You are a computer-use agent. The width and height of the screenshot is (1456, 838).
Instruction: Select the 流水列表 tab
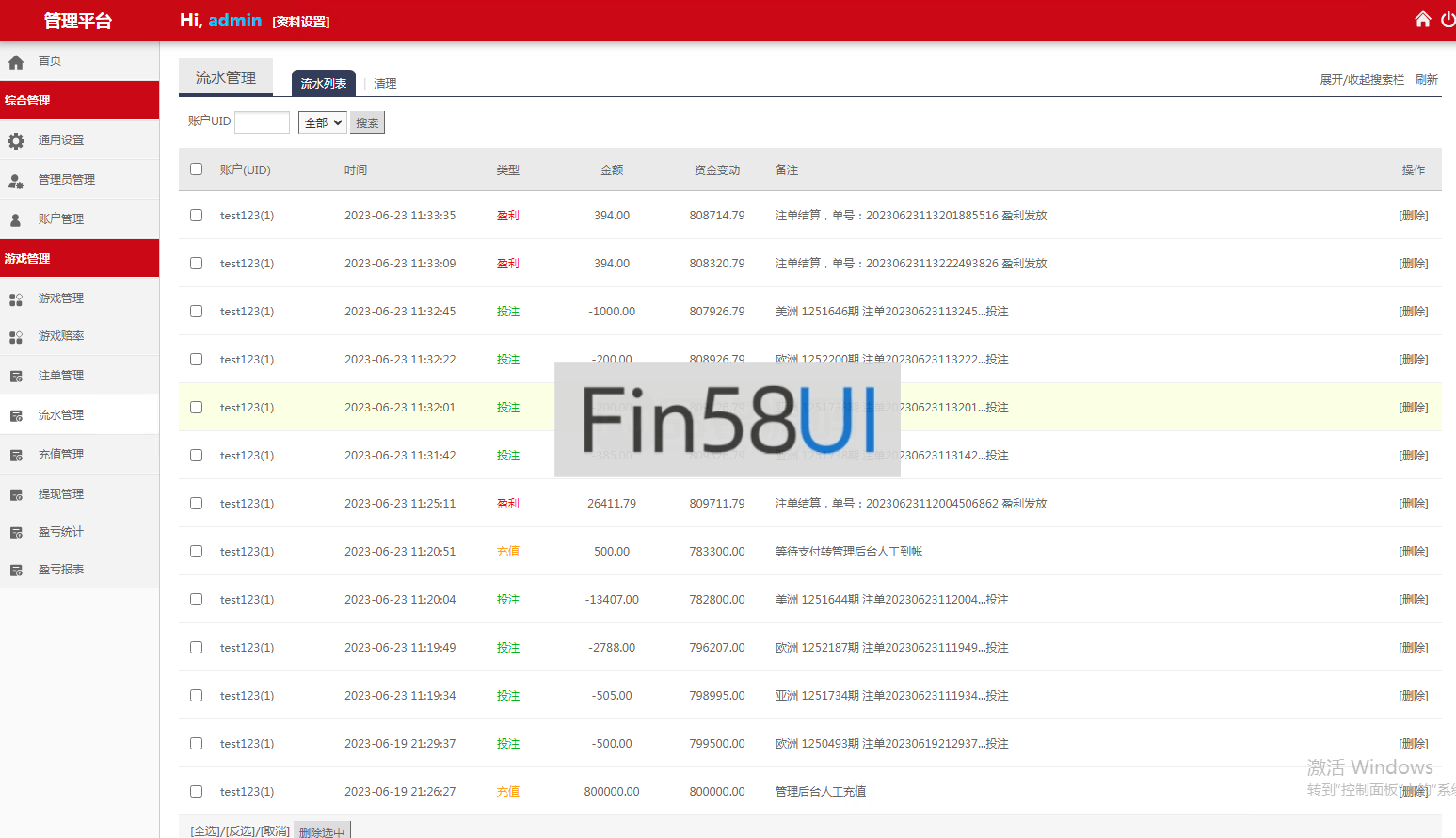(x=323, y=84)
